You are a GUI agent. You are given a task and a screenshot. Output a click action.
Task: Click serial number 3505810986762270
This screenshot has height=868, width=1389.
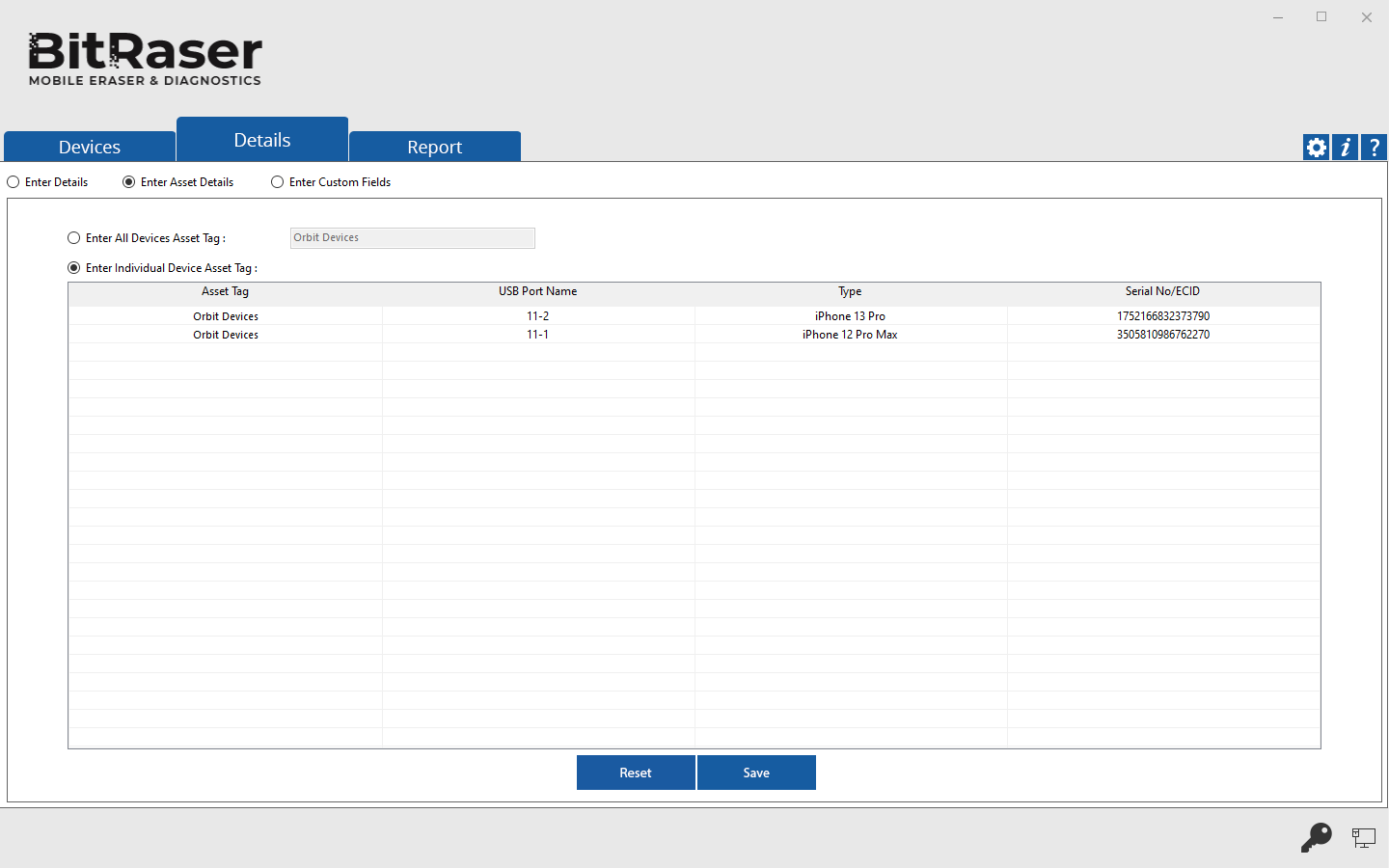[x=1163, y=335]
